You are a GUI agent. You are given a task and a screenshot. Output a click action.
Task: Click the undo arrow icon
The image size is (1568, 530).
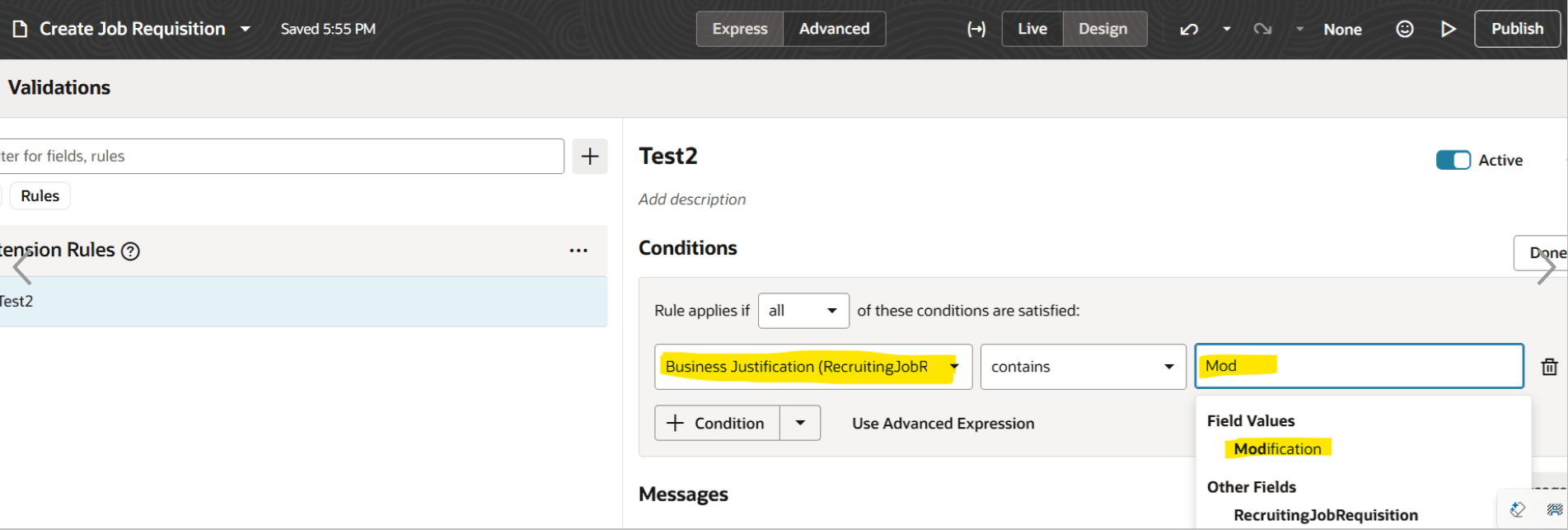(x=1188, y=30)
